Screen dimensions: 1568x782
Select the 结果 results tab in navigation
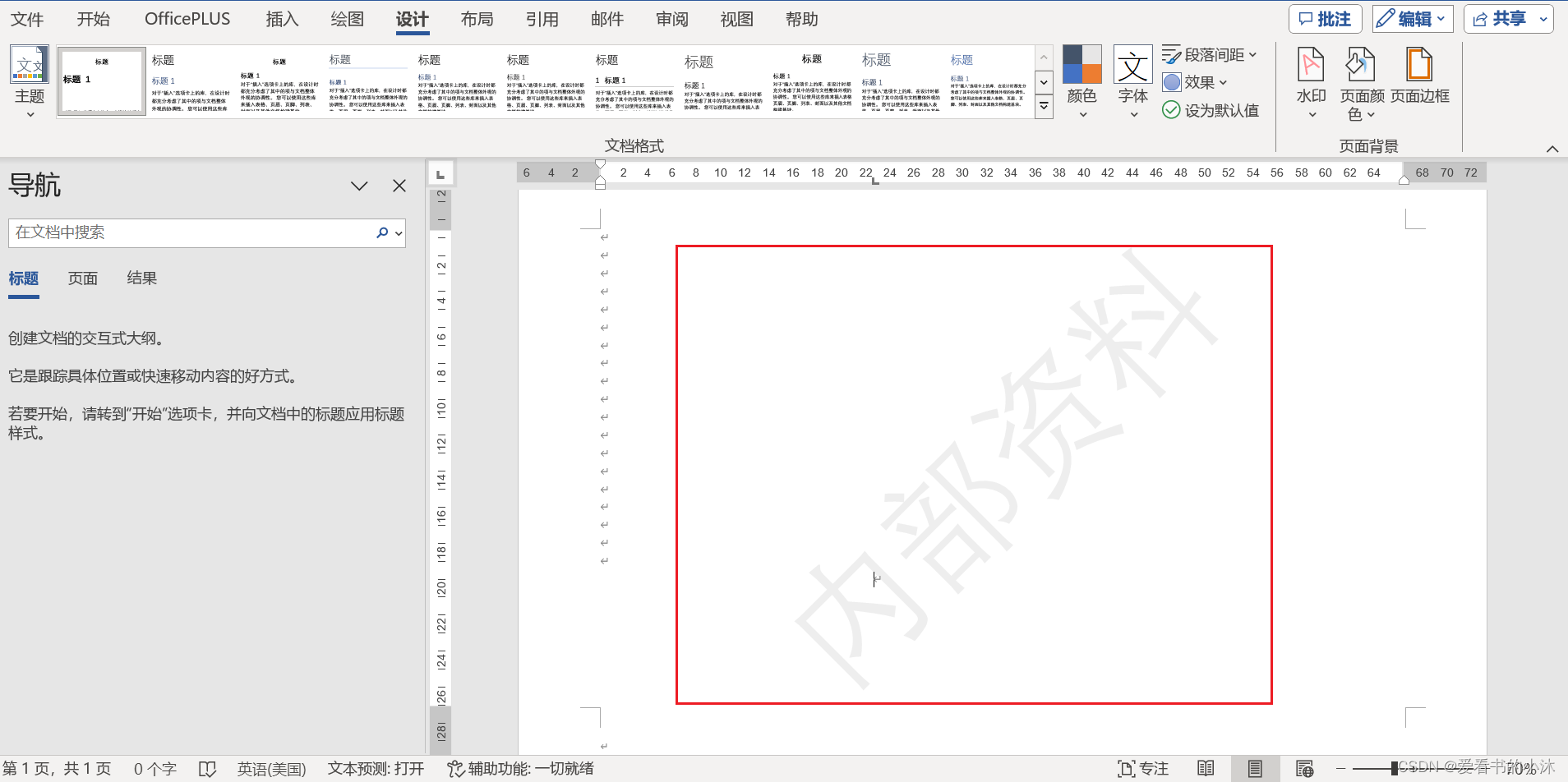[x=142, y=278]
